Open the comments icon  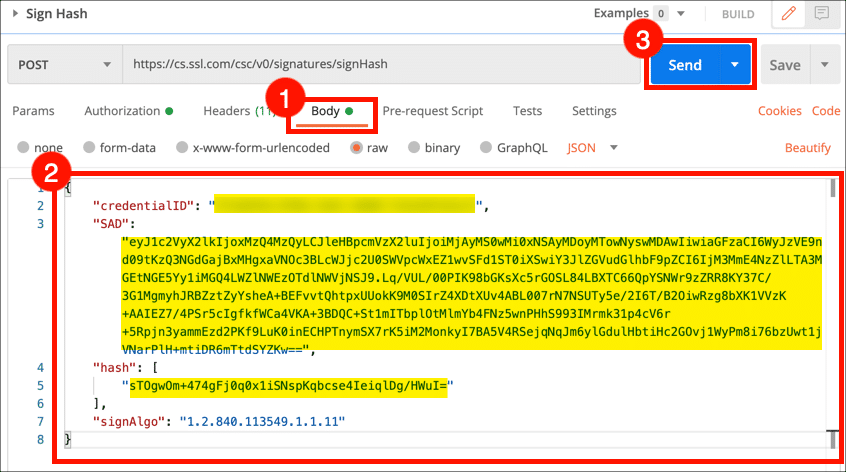click(x=821, y=14)
